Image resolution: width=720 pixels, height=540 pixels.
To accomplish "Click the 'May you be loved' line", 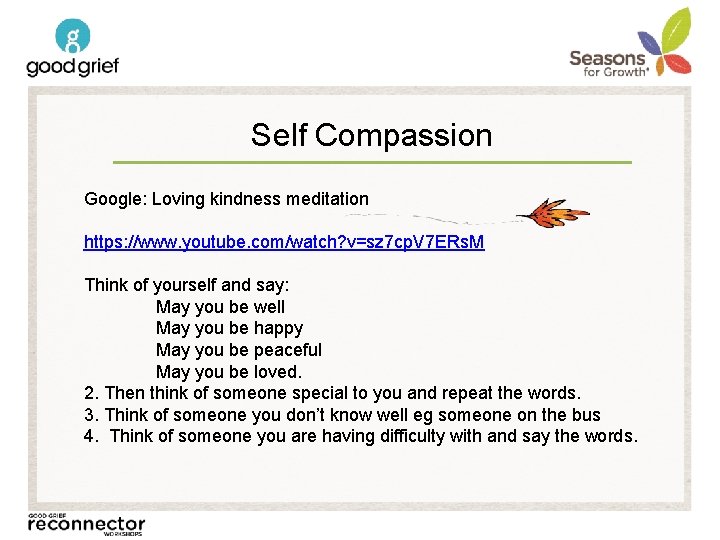I will (229, 371).
